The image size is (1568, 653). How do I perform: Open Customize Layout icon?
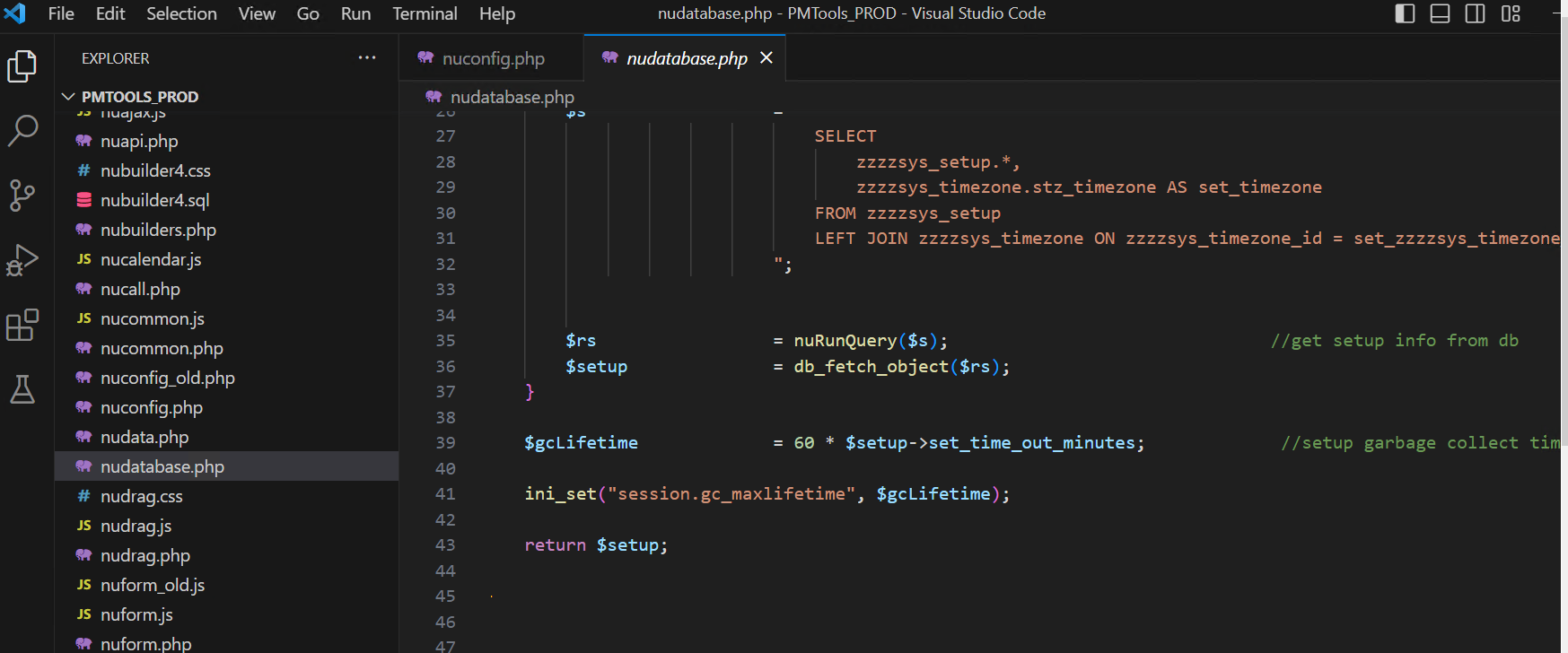(1511, 13)
